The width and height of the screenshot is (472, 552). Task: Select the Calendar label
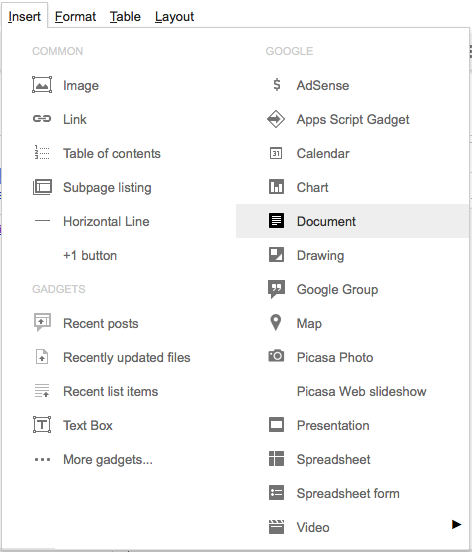tap(323, 153)
